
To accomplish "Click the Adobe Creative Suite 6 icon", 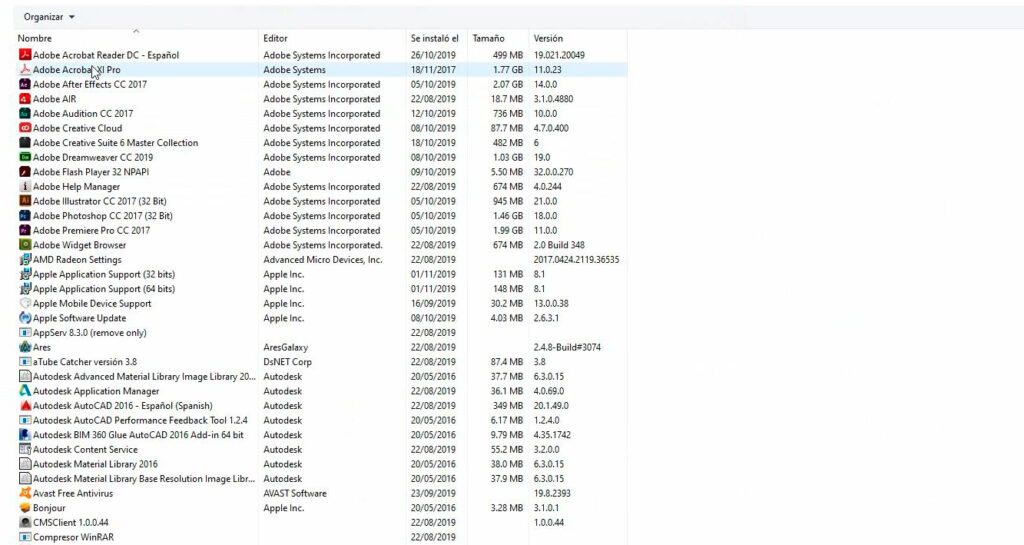I will (25, 143).
